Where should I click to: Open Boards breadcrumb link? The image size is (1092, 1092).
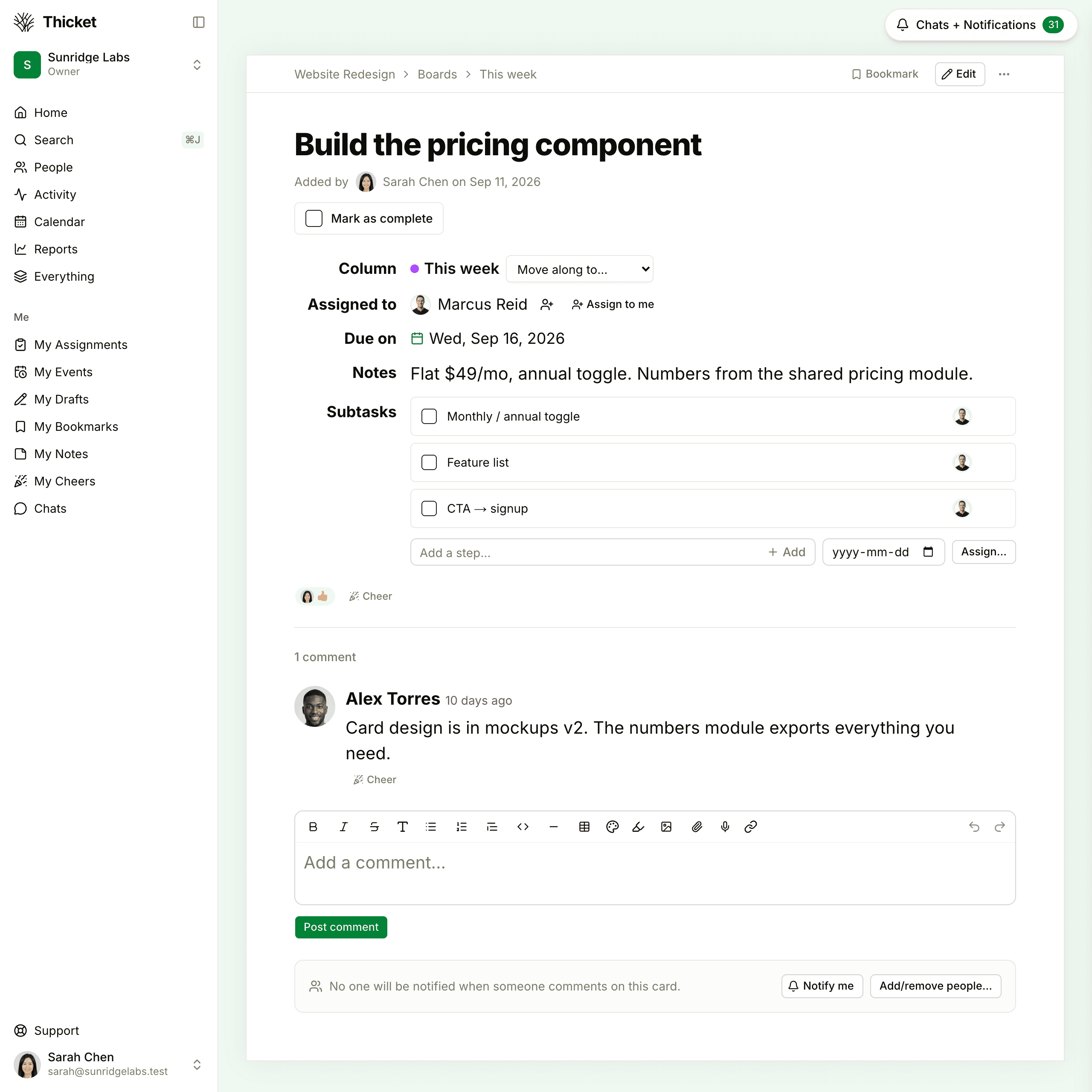437,75
